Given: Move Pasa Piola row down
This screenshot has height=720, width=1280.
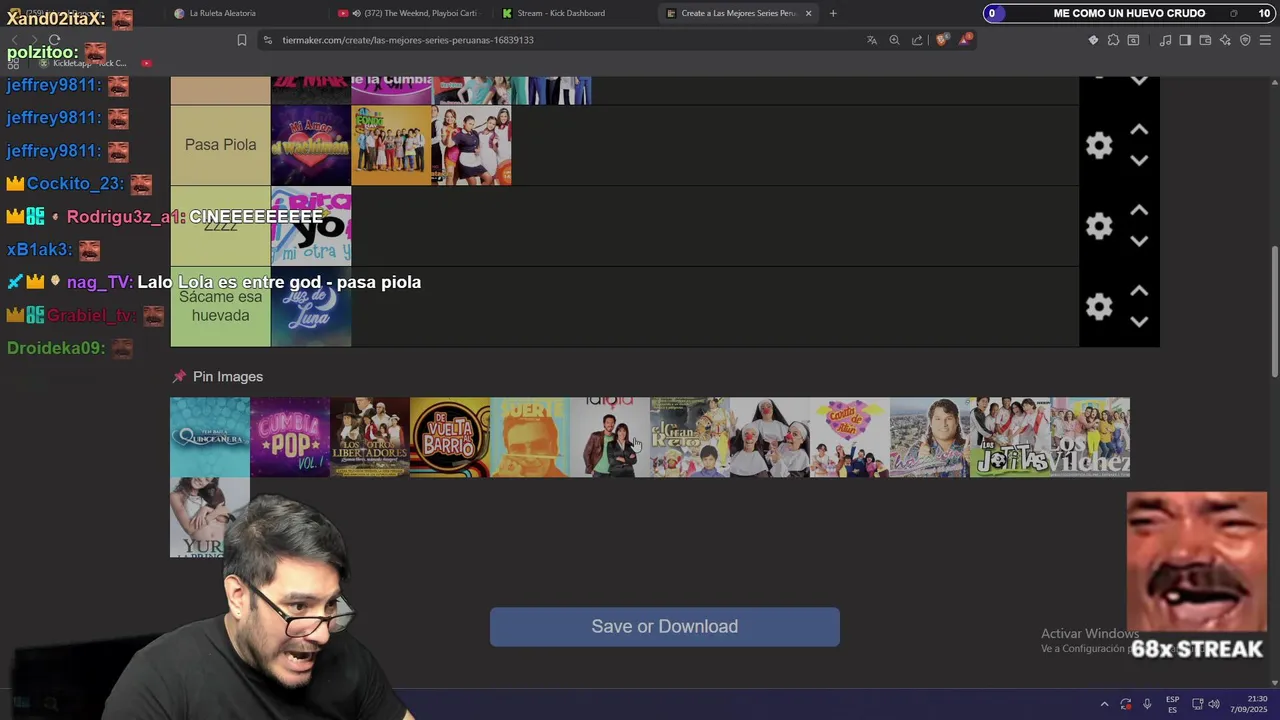Looking at the screenshot, I should coord(1138,160).
